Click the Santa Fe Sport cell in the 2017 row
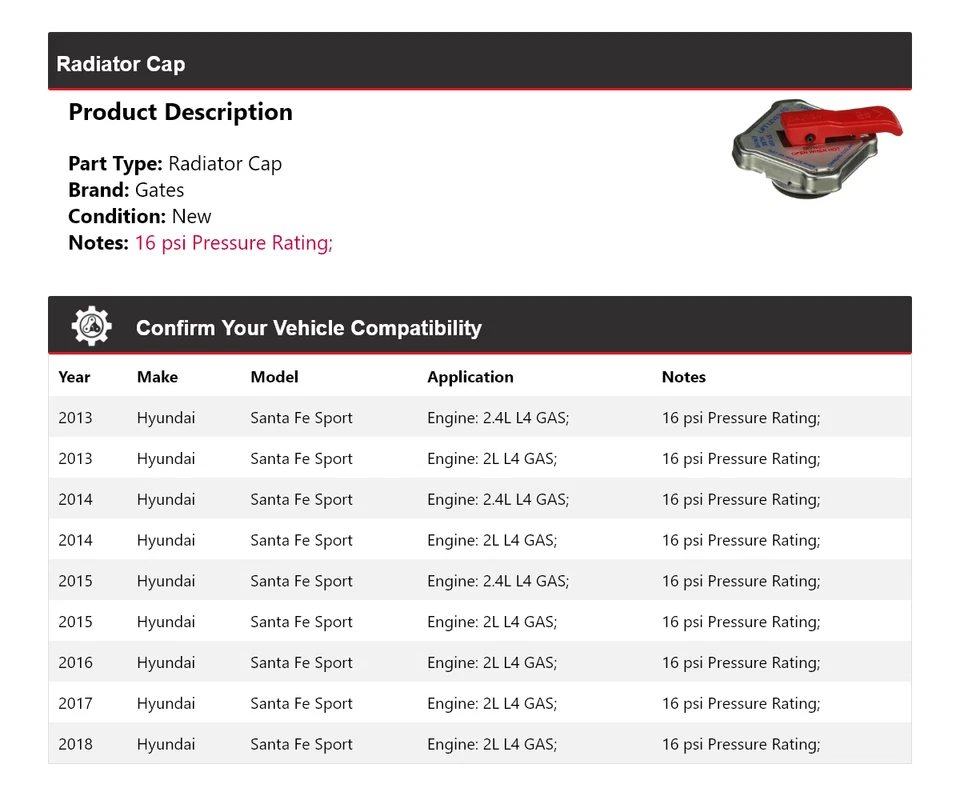 point(301,703)
